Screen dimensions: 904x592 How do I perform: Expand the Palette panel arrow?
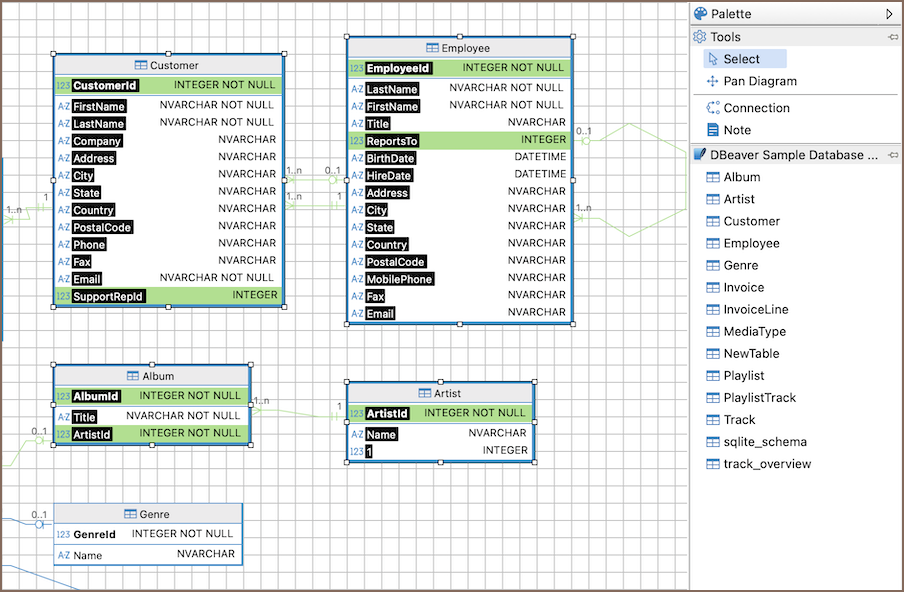889,14
